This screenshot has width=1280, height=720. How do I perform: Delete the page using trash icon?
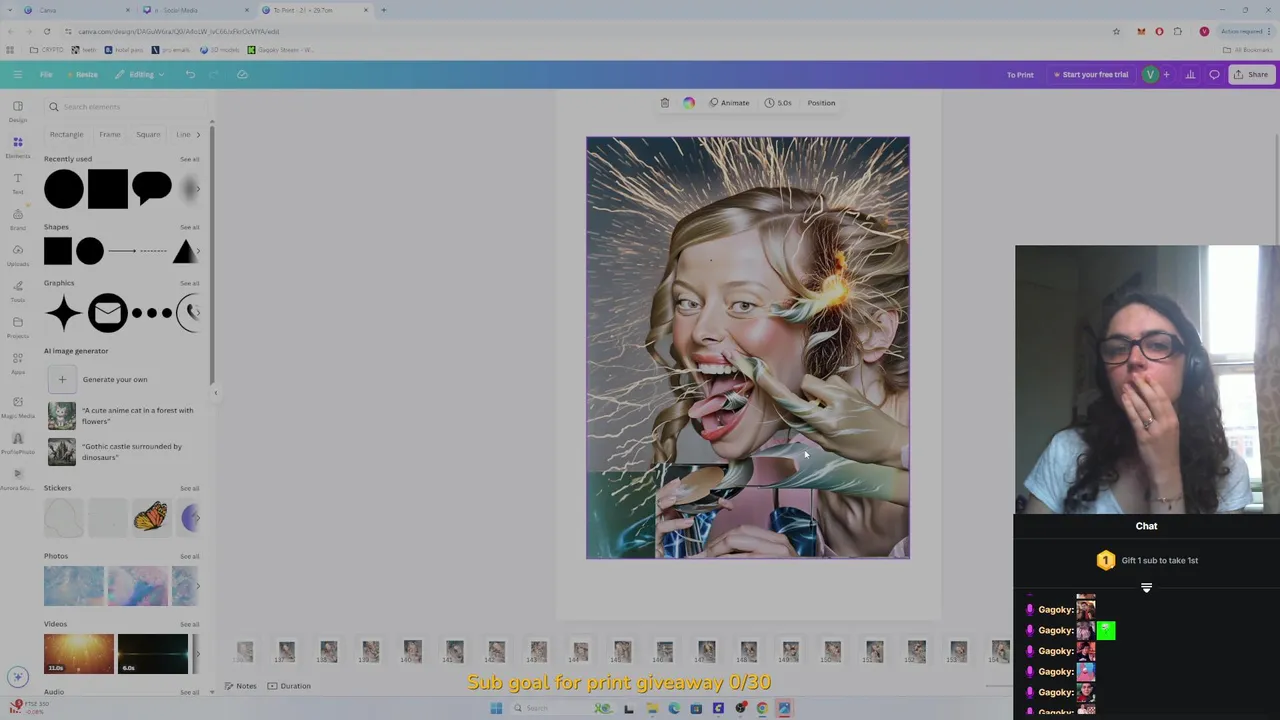click(x=665, y=103)
